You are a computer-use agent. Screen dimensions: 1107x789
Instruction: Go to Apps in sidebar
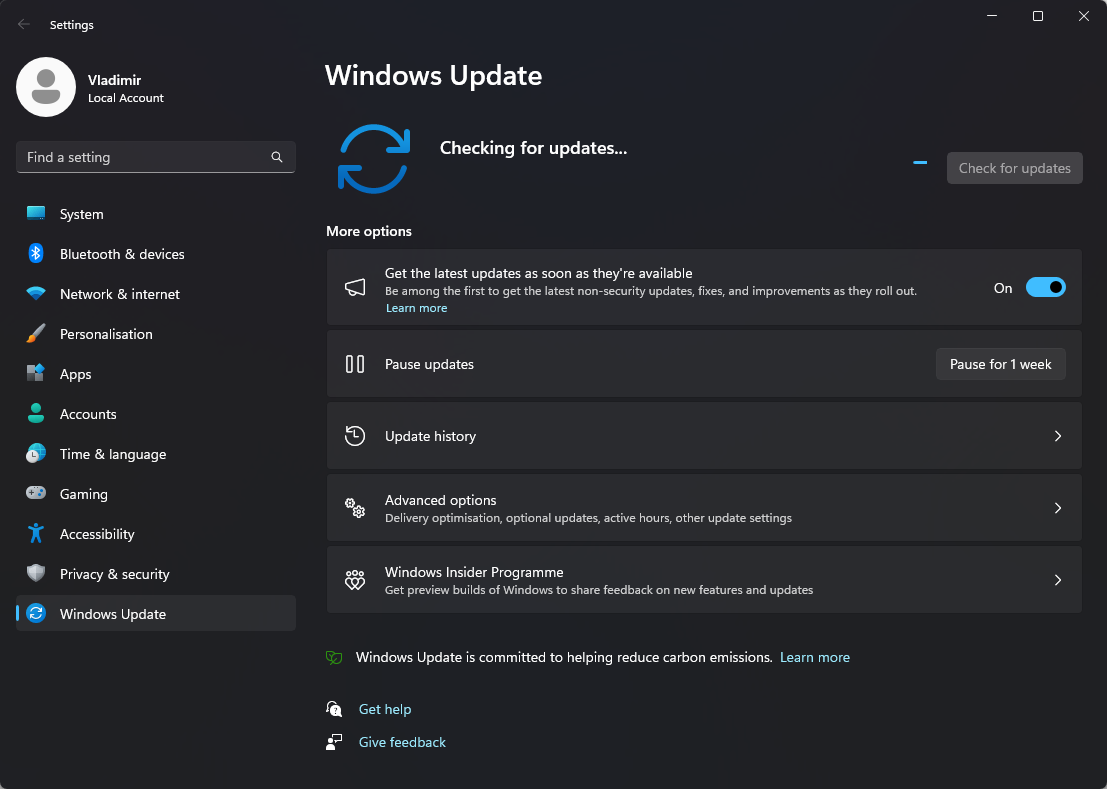[x=75, y=374]
